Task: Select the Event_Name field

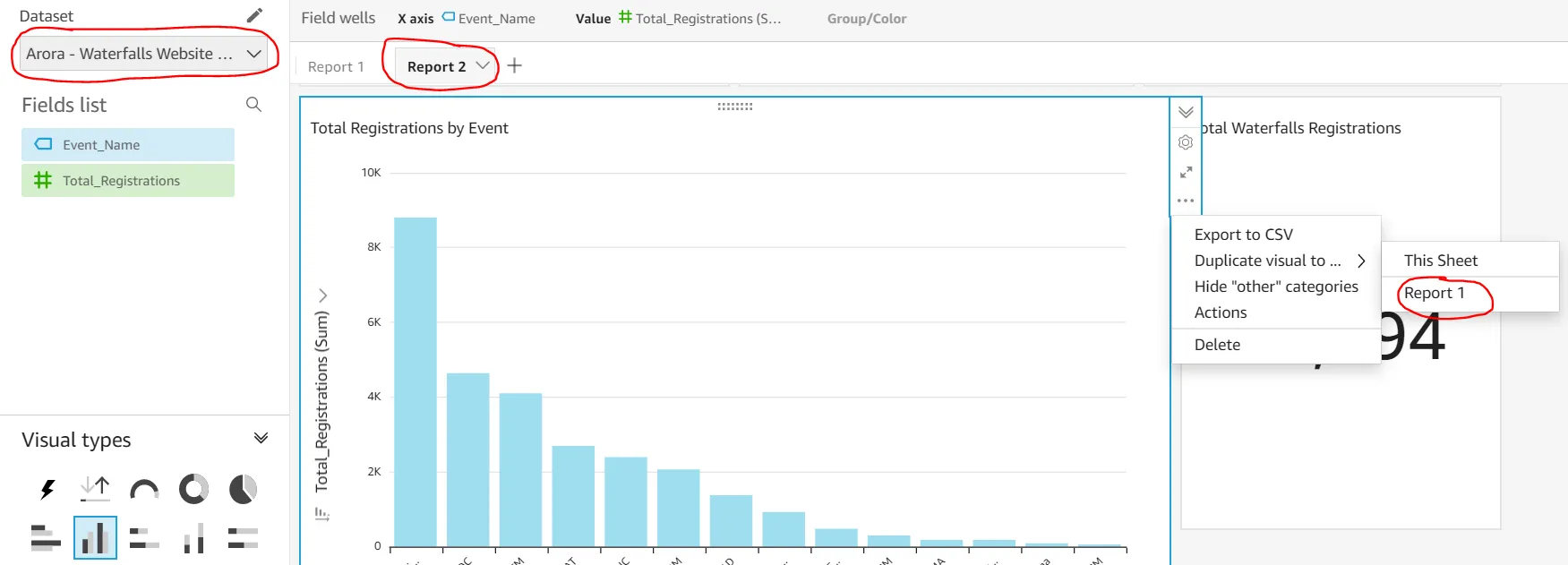Action: (x=128, y=144)
